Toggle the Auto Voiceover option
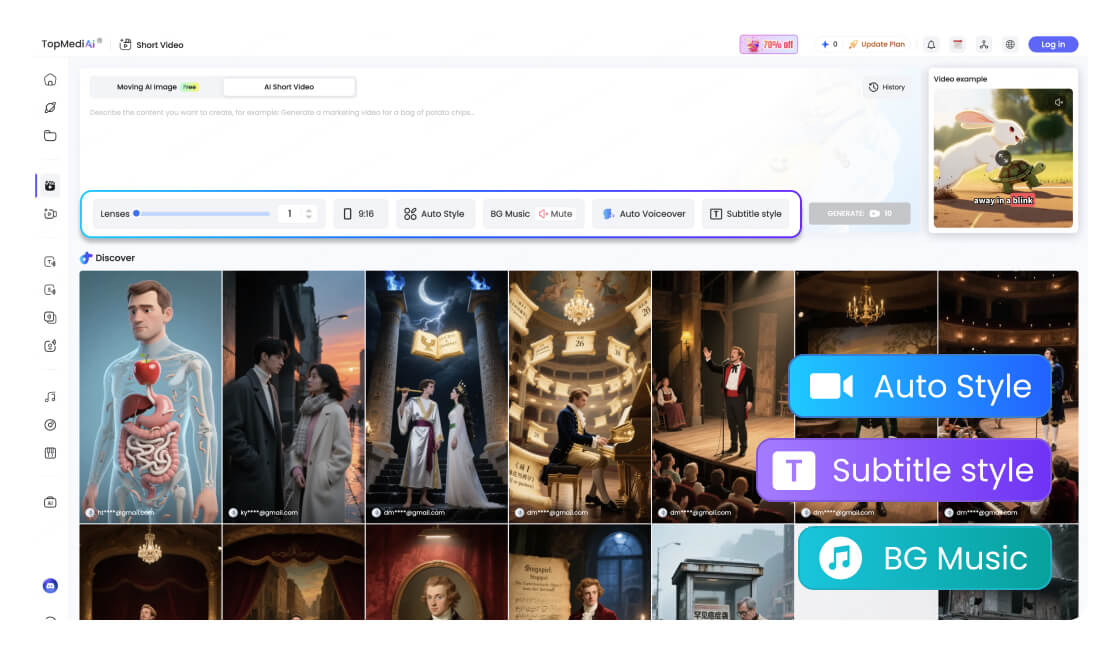Screen dimensions: 1120x652 coord(643,214)
